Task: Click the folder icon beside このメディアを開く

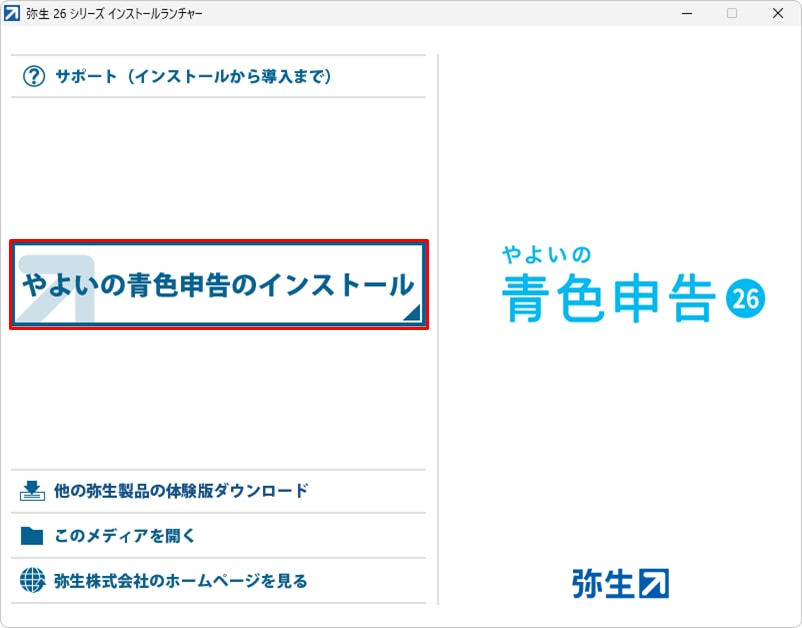Action: tap(33, 535)
